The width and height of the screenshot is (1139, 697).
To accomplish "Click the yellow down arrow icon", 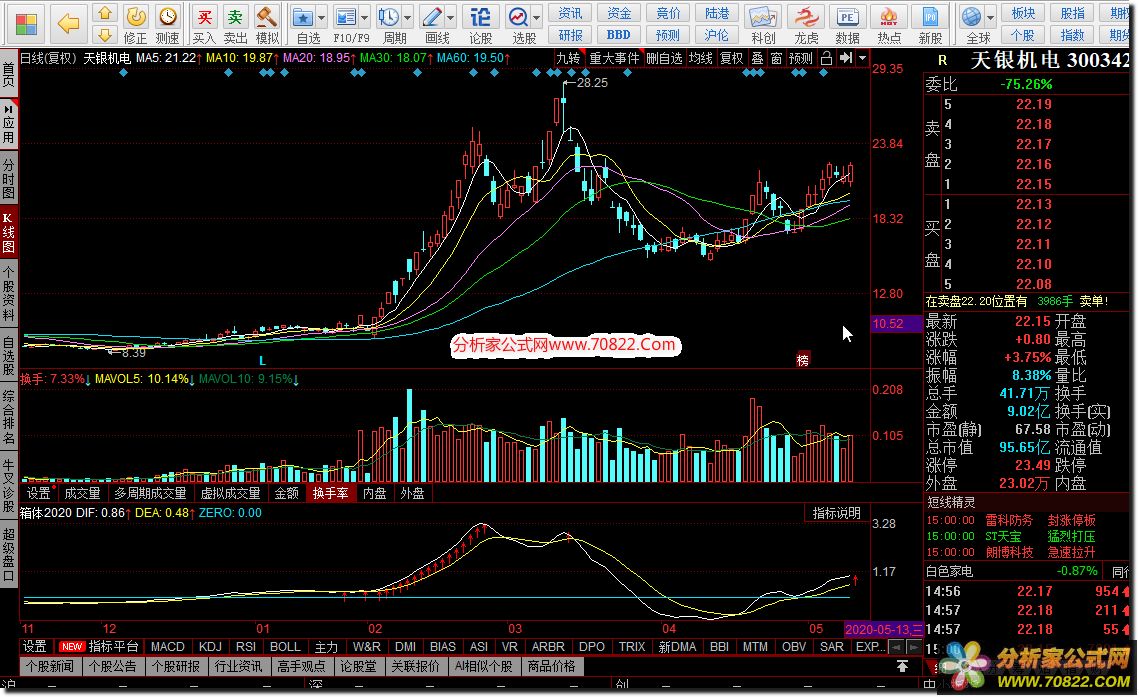I will point(105,35).
